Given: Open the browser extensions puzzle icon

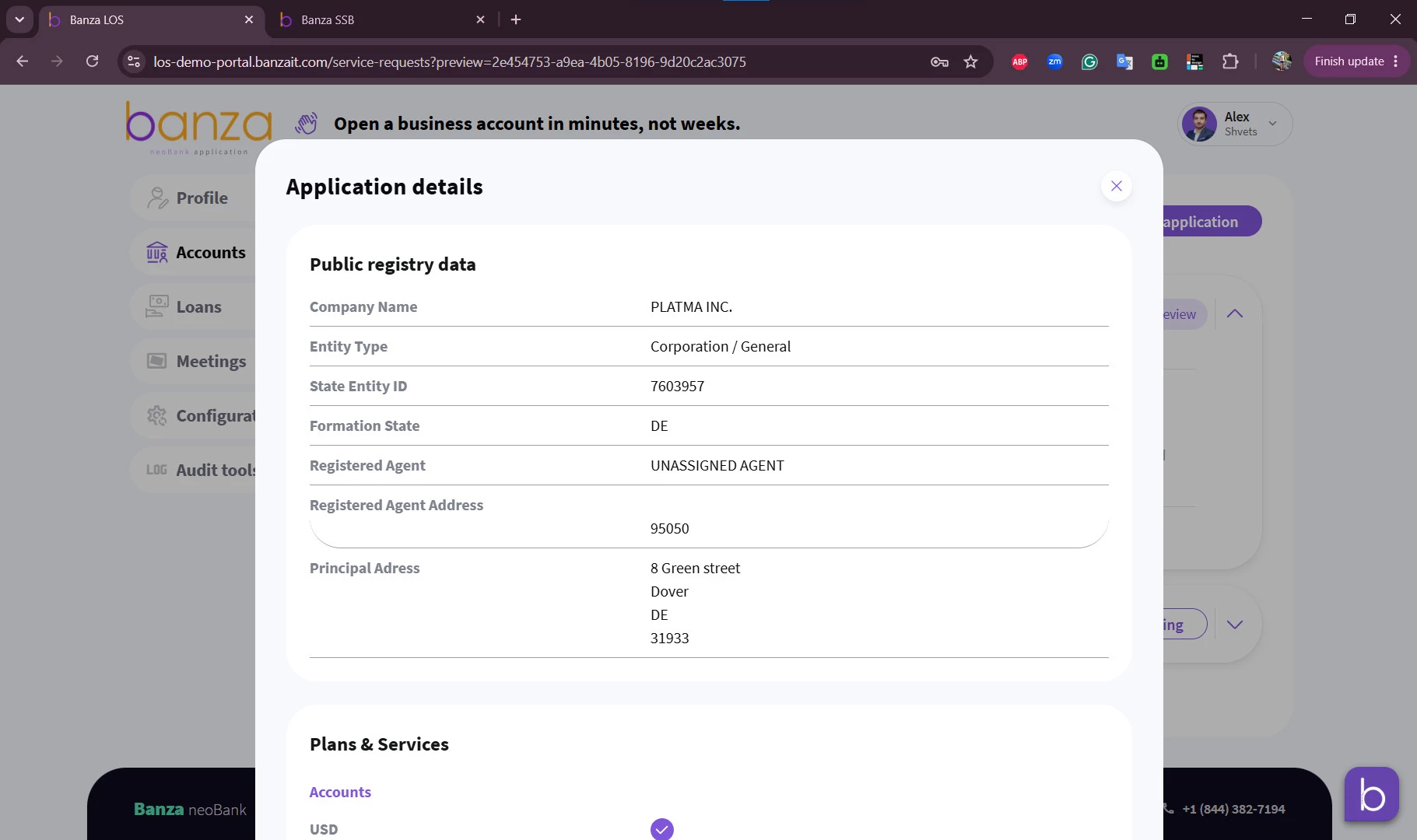Looking at the screenshot, I should 1230,61.
